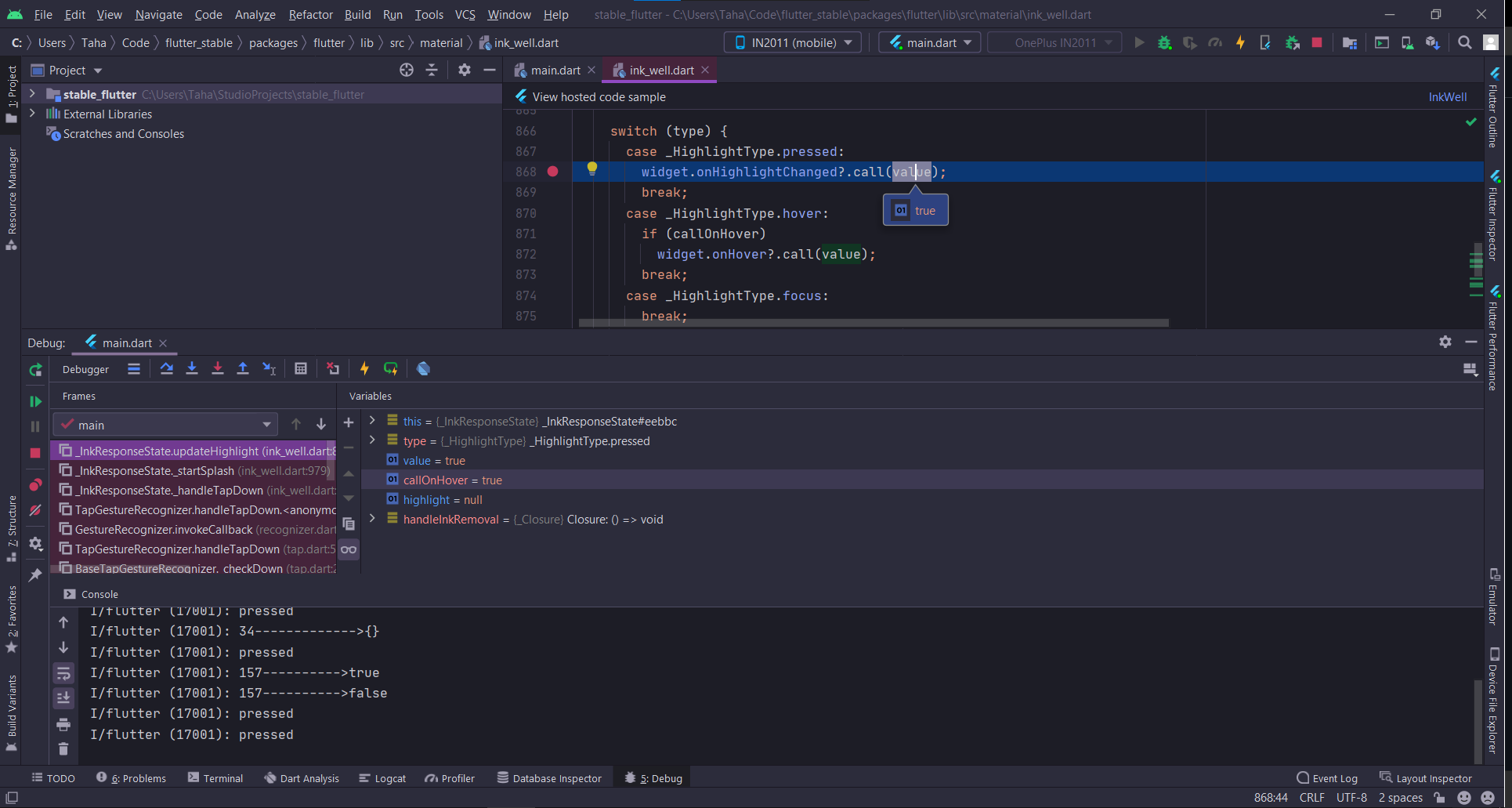Image resolution: width=1512 pixels, height=808 pixels.
Task: Open the IN2011 device selector dropdown
Action: tap(792, 42)
